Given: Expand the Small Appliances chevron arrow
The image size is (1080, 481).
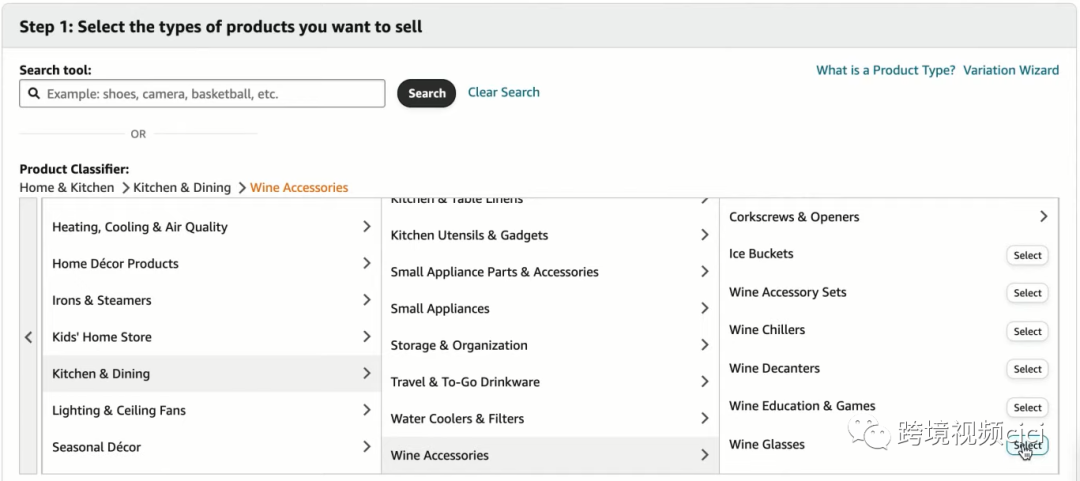Looking at the screenshot, I should pyautogui.click(x=704, y=308).
